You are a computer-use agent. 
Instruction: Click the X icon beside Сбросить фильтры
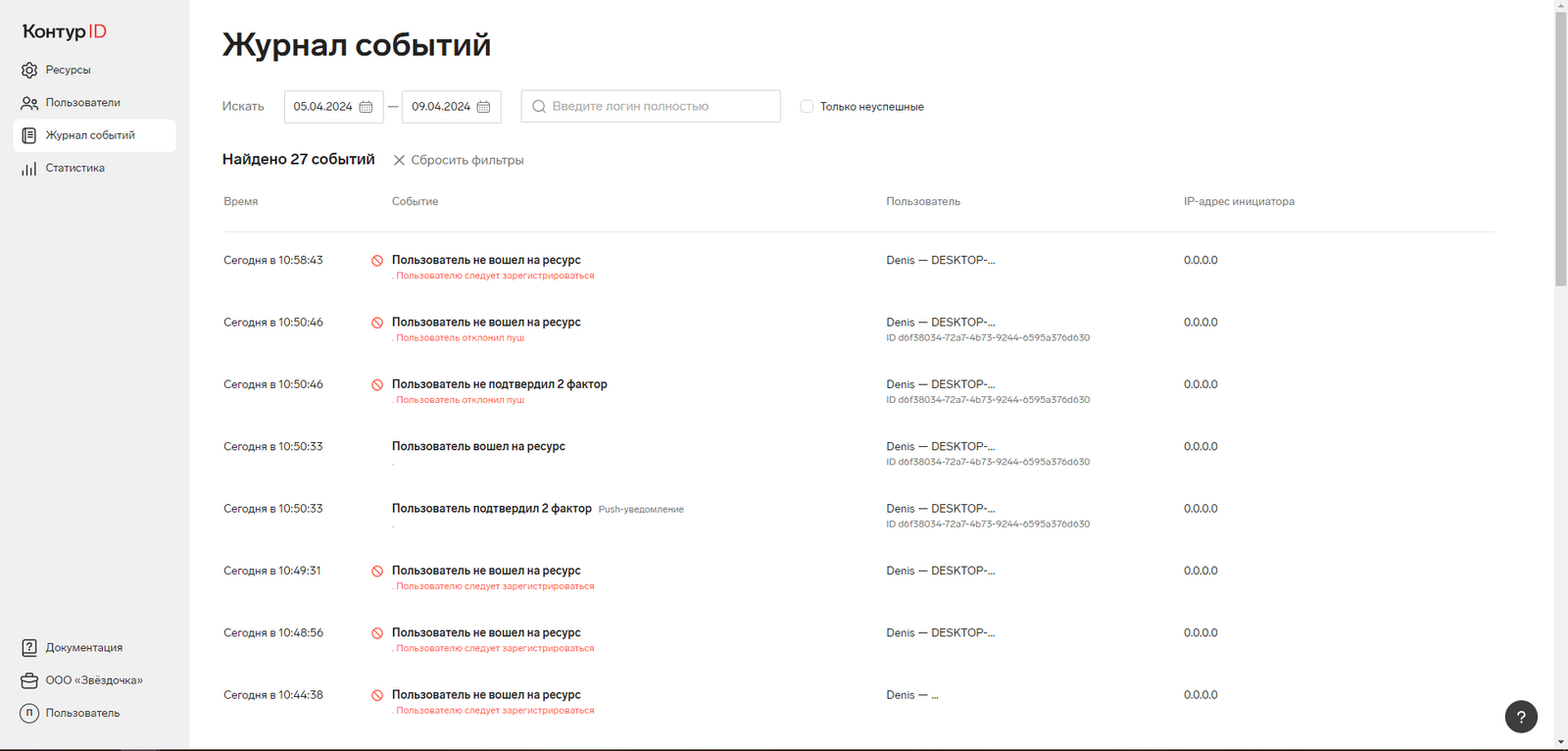pyautogui.click(x=399, y=160)
